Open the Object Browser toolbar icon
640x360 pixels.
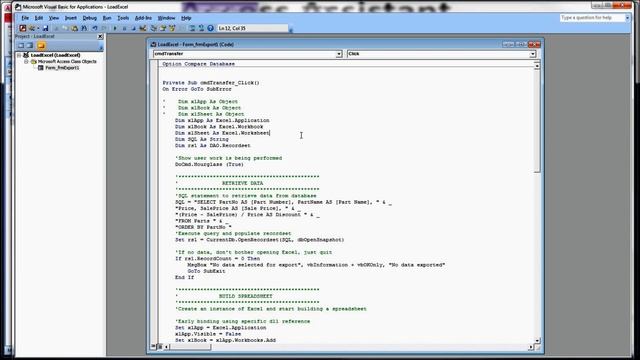pyautogui.click(x=172, y=28)
